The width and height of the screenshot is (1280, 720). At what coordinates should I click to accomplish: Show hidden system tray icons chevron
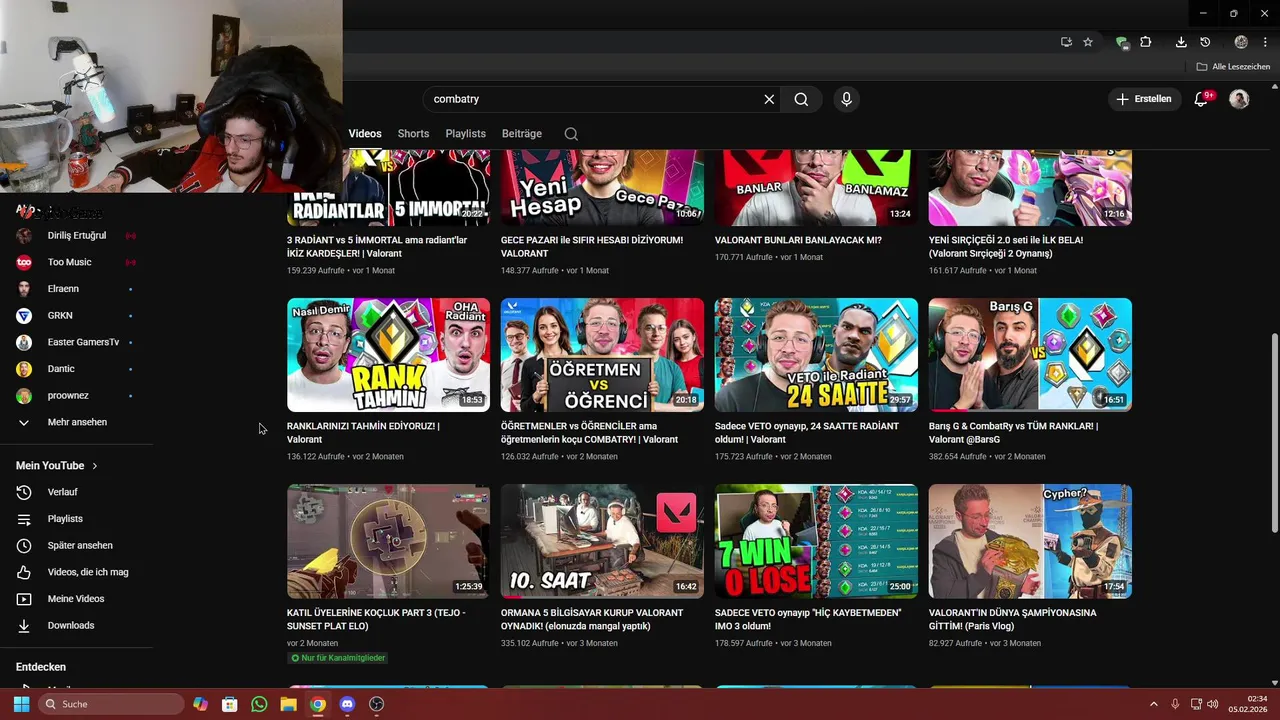point(1153,704)
